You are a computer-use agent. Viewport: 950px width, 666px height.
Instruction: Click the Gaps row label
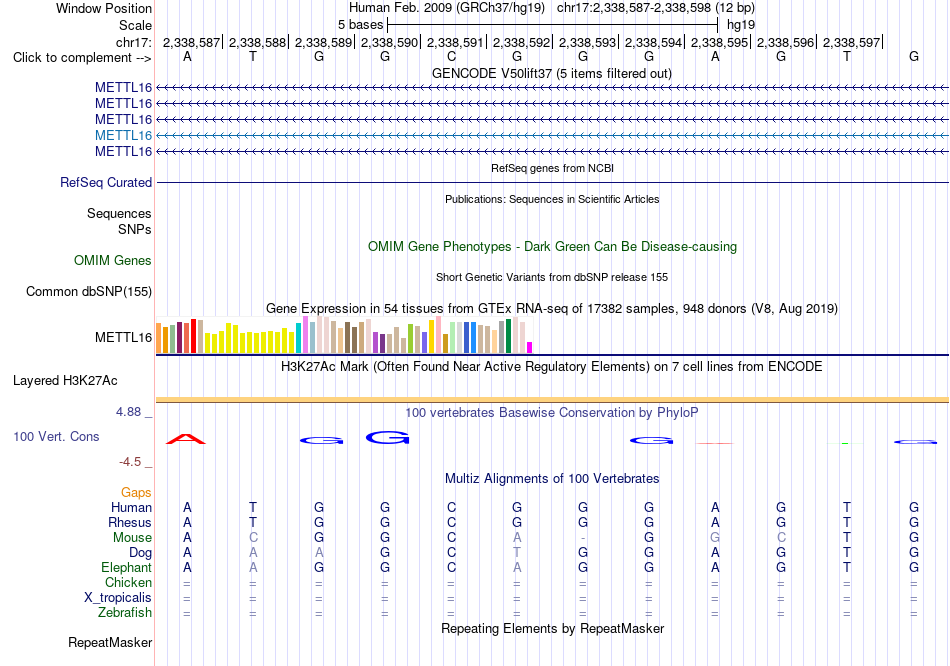click(136, 493)
